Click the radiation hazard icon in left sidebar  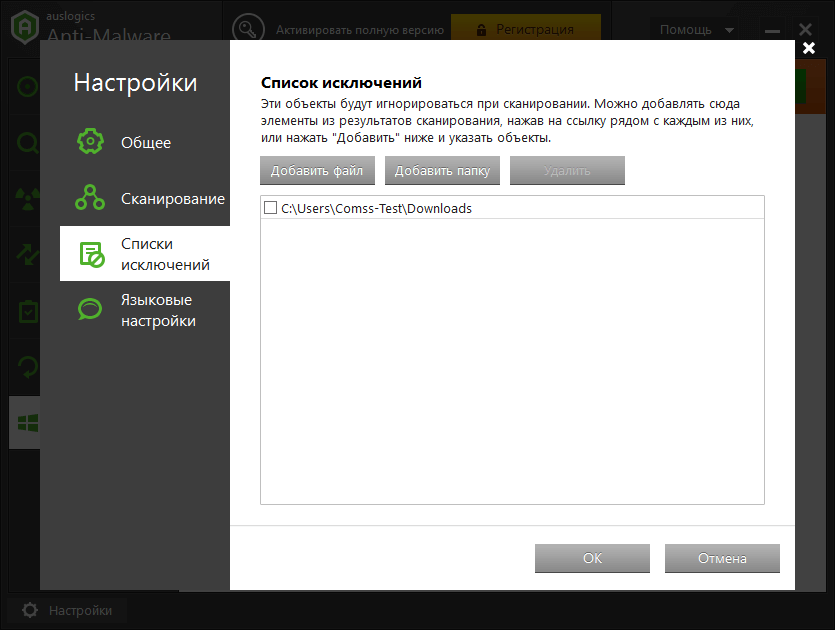(x=28, y=199)
